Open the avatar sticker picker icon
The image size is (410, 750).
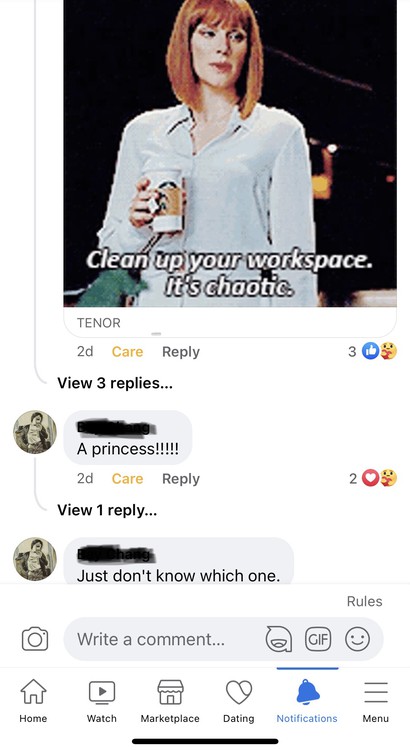pos(279,639)
